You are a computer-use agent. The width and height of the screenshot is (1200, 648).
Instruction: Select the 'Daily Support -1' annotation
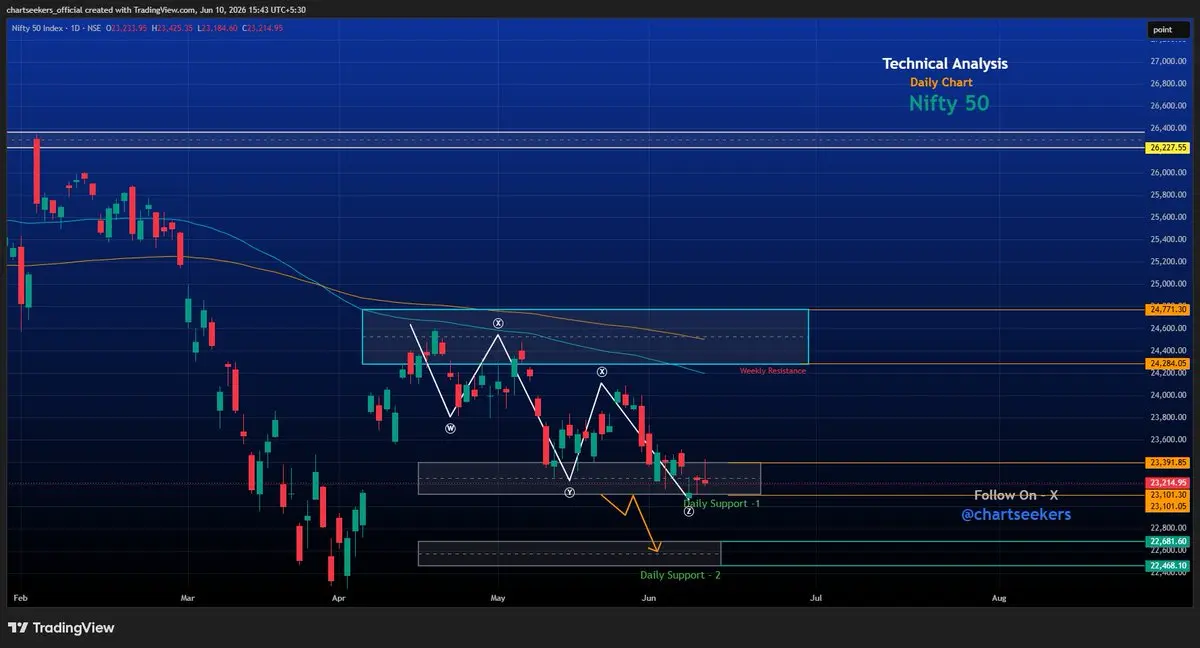pos(721,503)
